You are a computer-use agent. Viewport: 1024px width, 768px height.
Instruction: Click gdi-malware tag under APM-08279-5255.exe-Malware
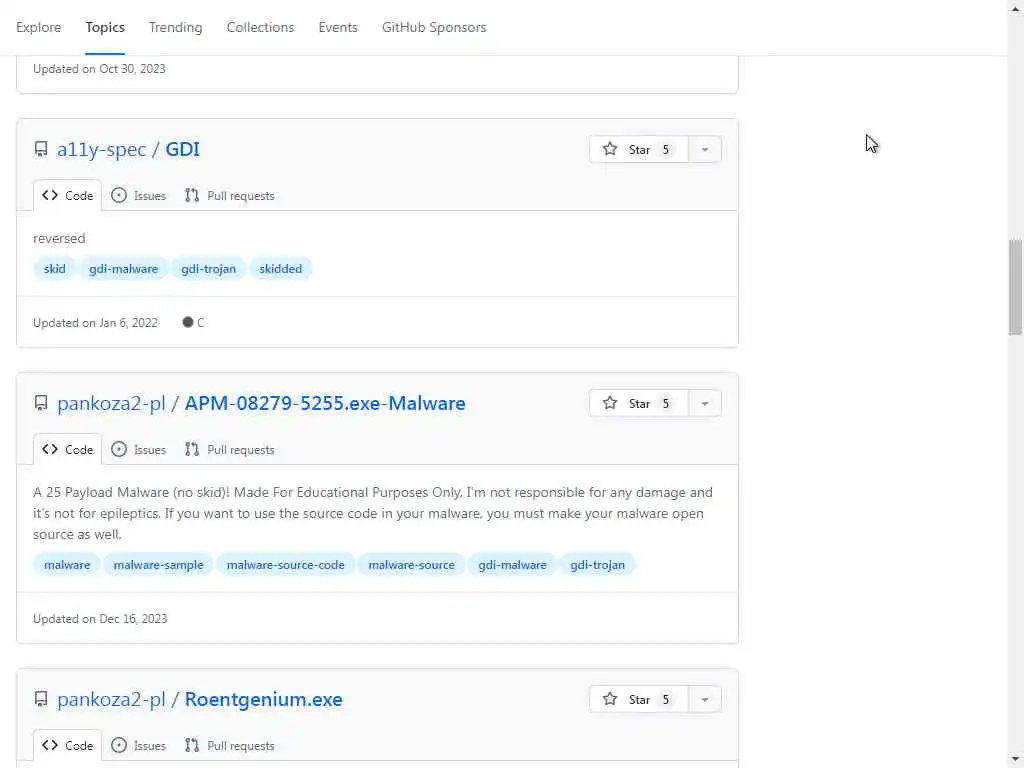pyautogui.click(x=512, y=565)
